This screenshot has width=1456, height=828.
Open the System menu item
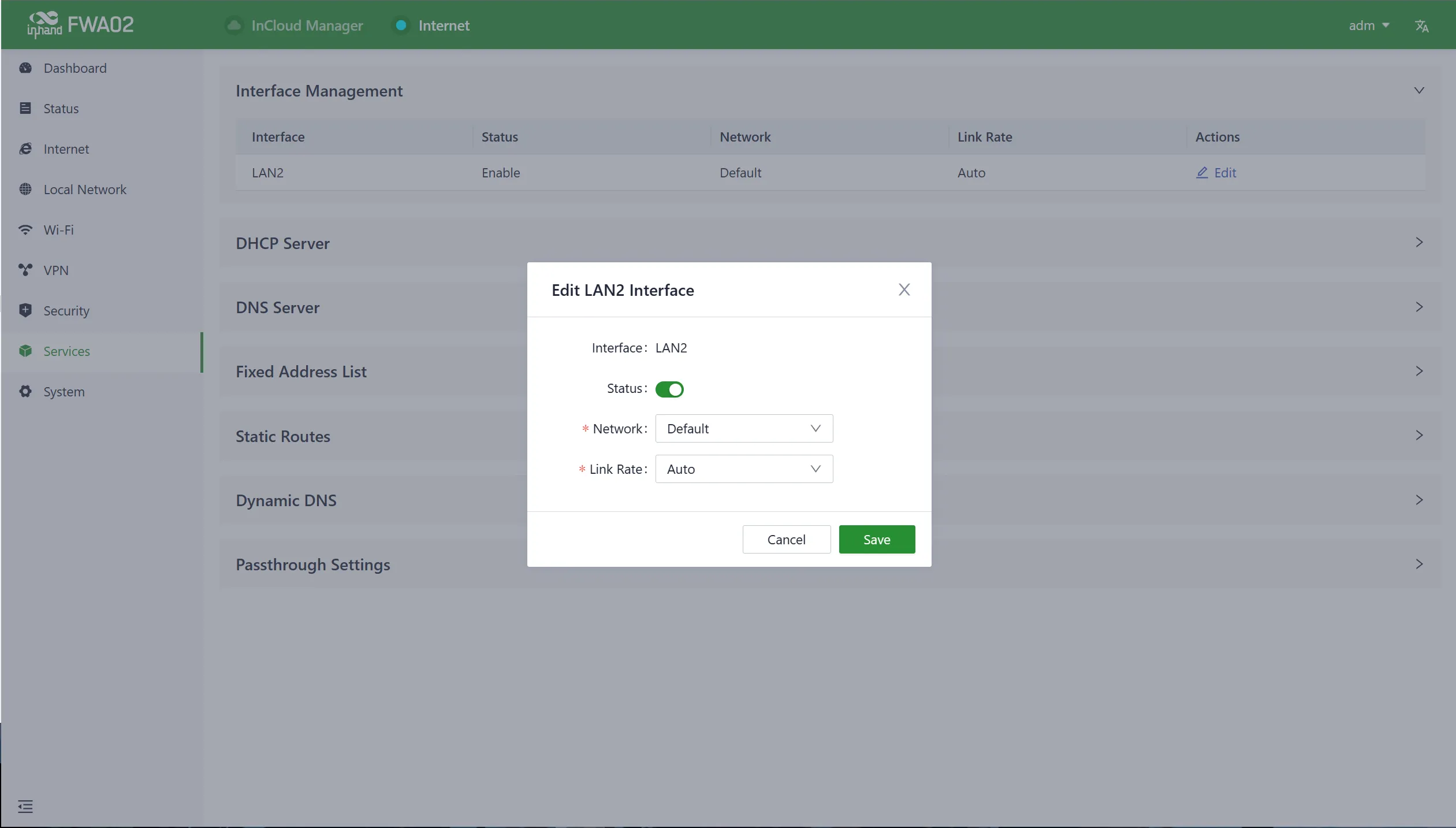(x=102, y=392)
